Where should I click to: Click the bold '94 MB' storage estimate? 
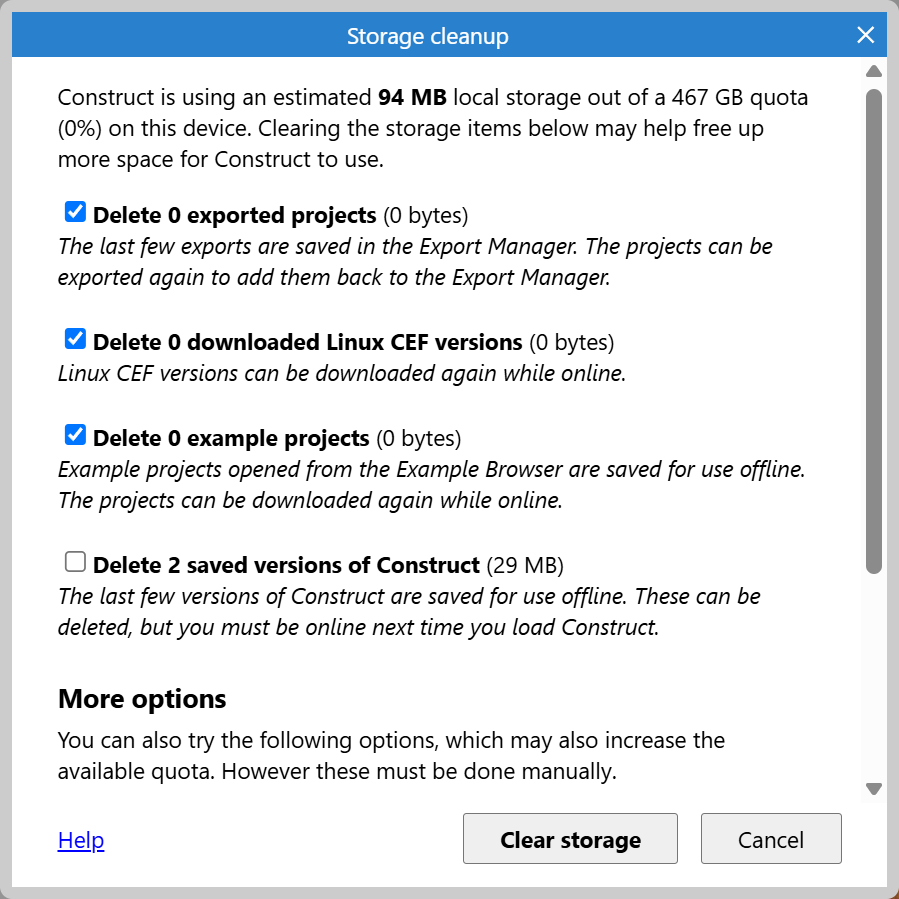414,98
